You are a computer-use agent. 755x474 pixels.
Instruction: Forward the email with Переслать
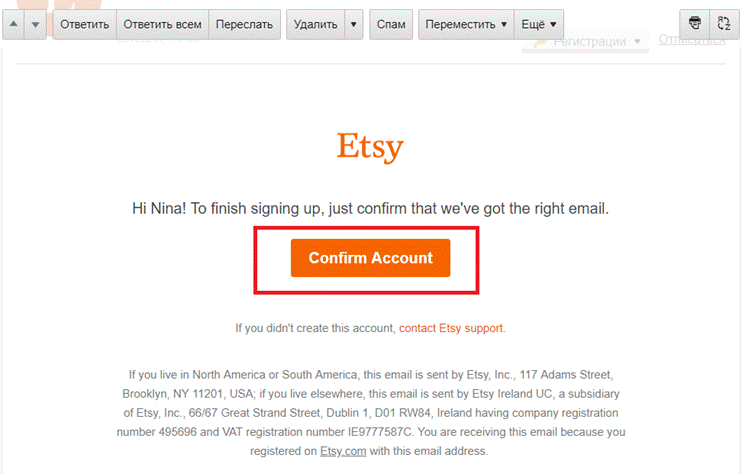(x=244, y=24)
